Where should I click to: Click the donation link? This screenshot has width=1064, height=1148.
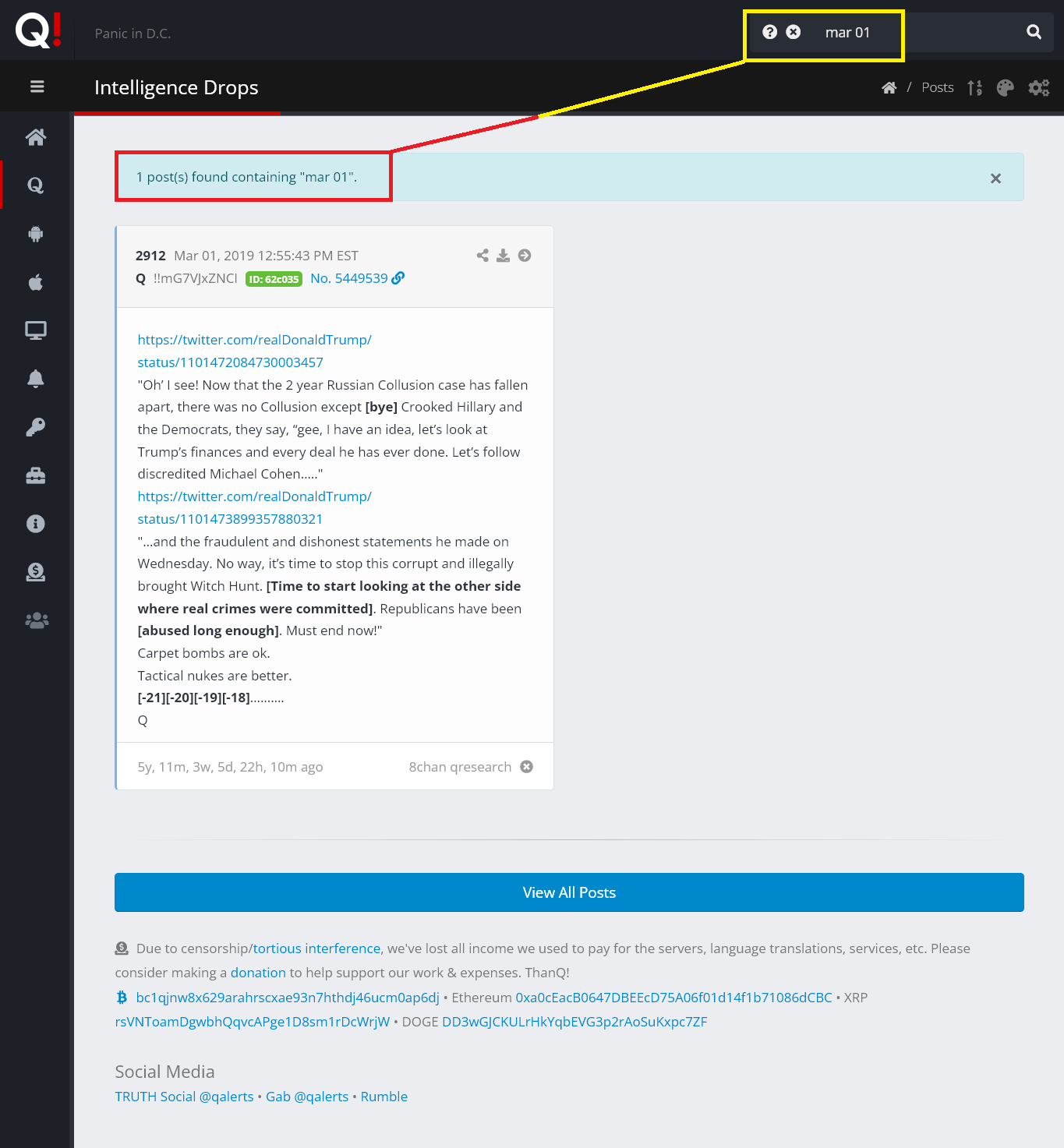(258, 973)
